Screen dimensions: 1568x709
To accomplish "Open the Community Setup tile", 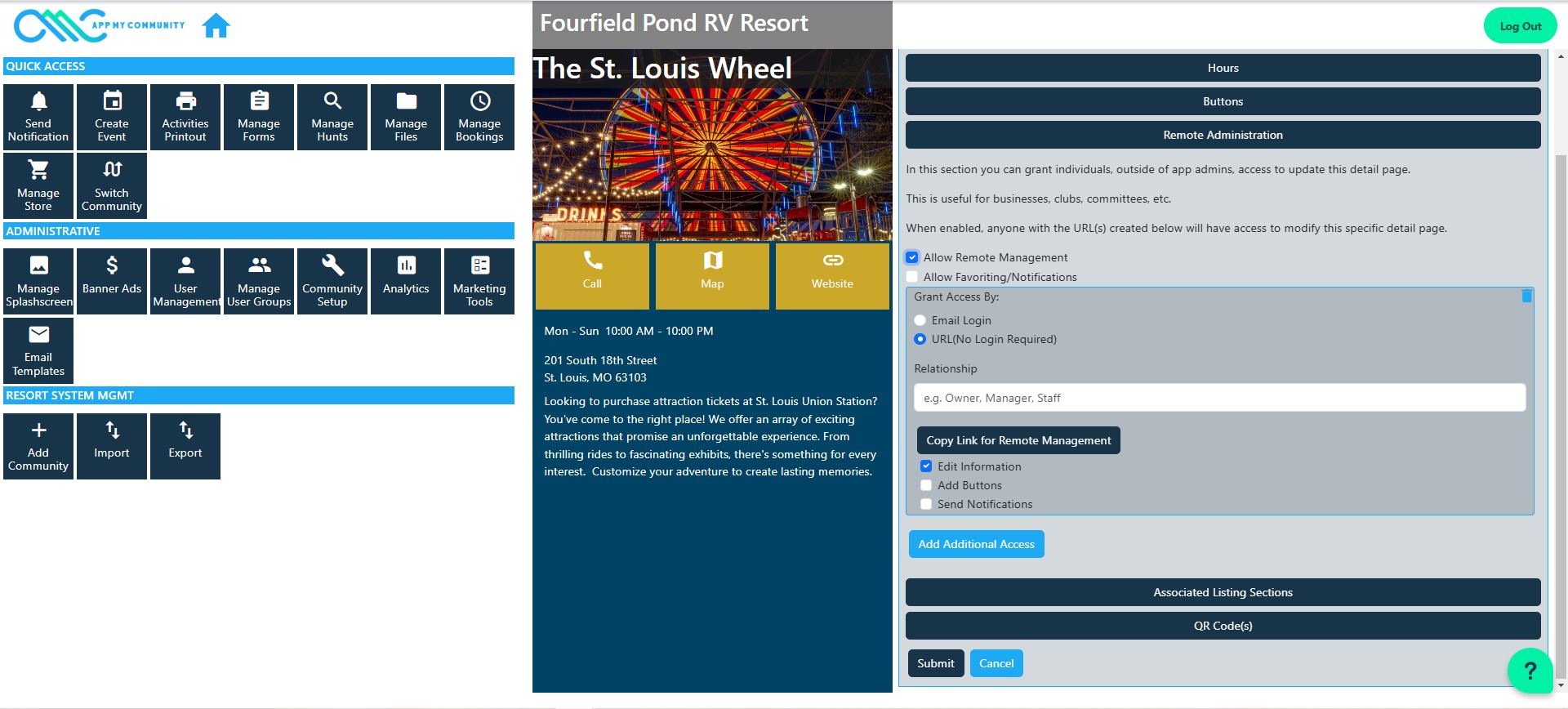I will (332, 282).
